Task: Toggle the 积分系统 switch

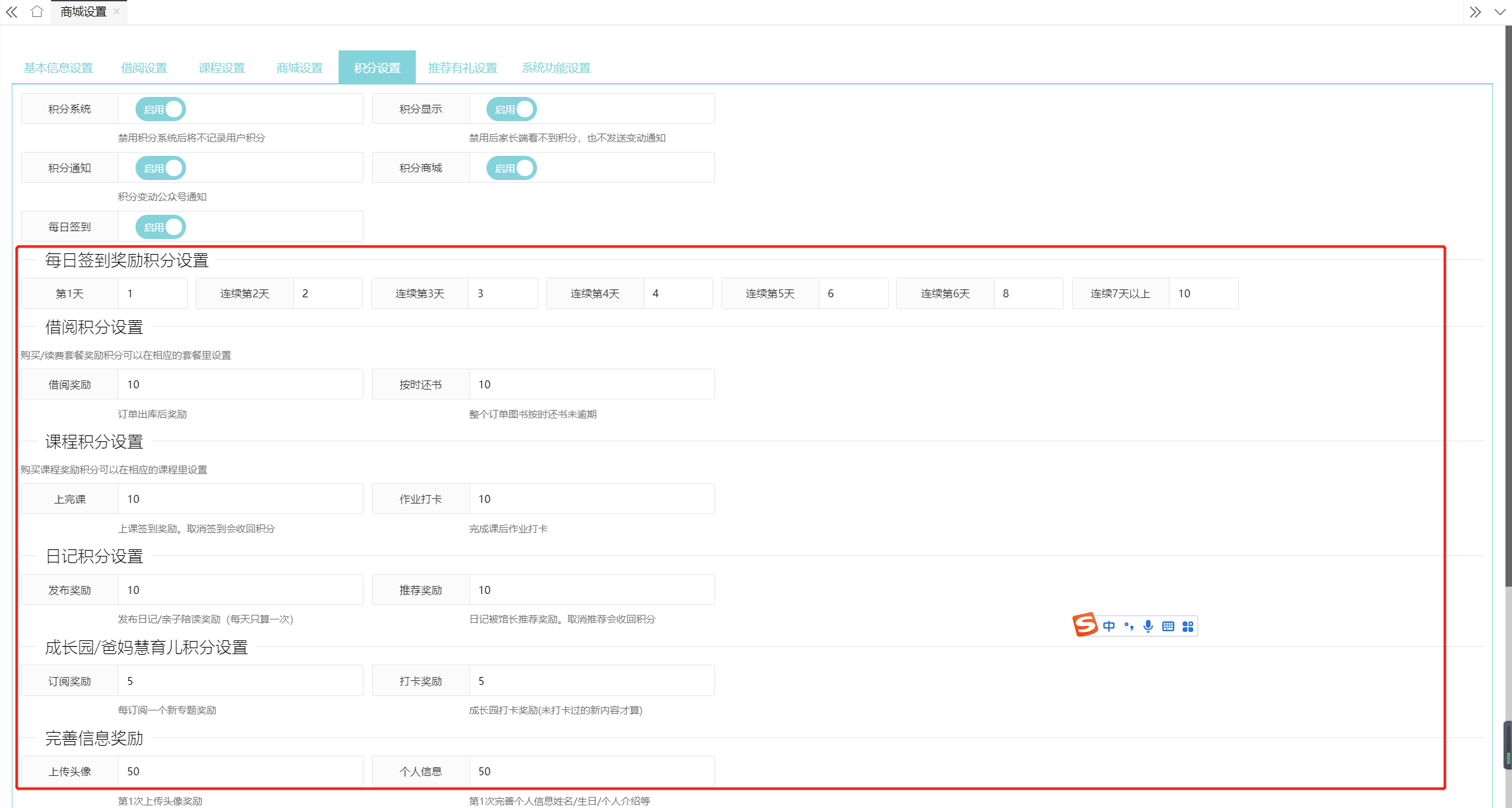Action: pos(160,109)
